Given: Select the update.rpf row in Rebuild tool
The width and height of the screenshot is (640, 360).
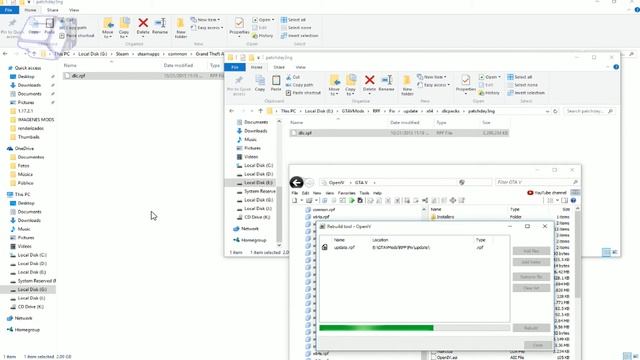Looking at the screenshot, I should [x=414, y=247].
